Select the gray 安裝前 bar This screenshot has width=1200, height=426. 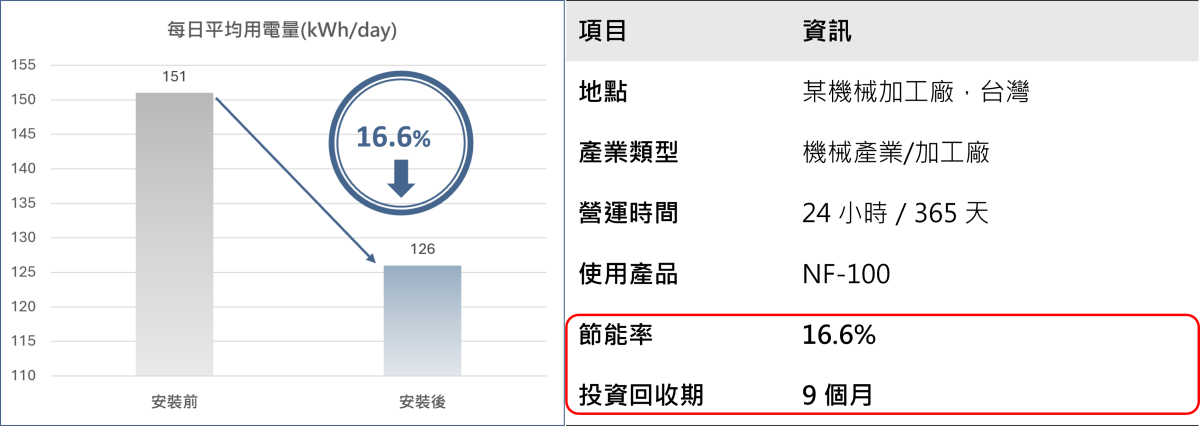click(174, 234)
